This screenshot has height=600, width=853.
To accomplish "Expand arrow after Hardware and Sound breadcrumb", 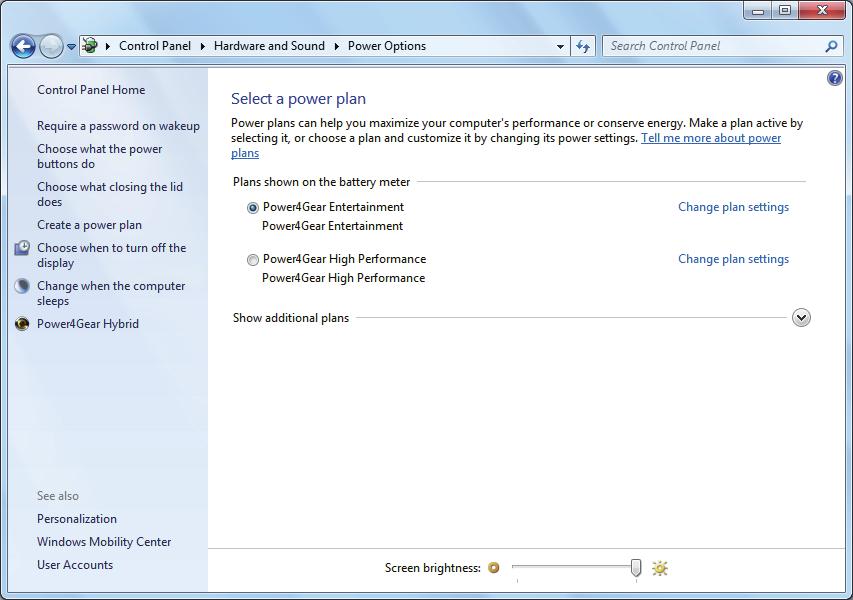I will click(336, 46).
